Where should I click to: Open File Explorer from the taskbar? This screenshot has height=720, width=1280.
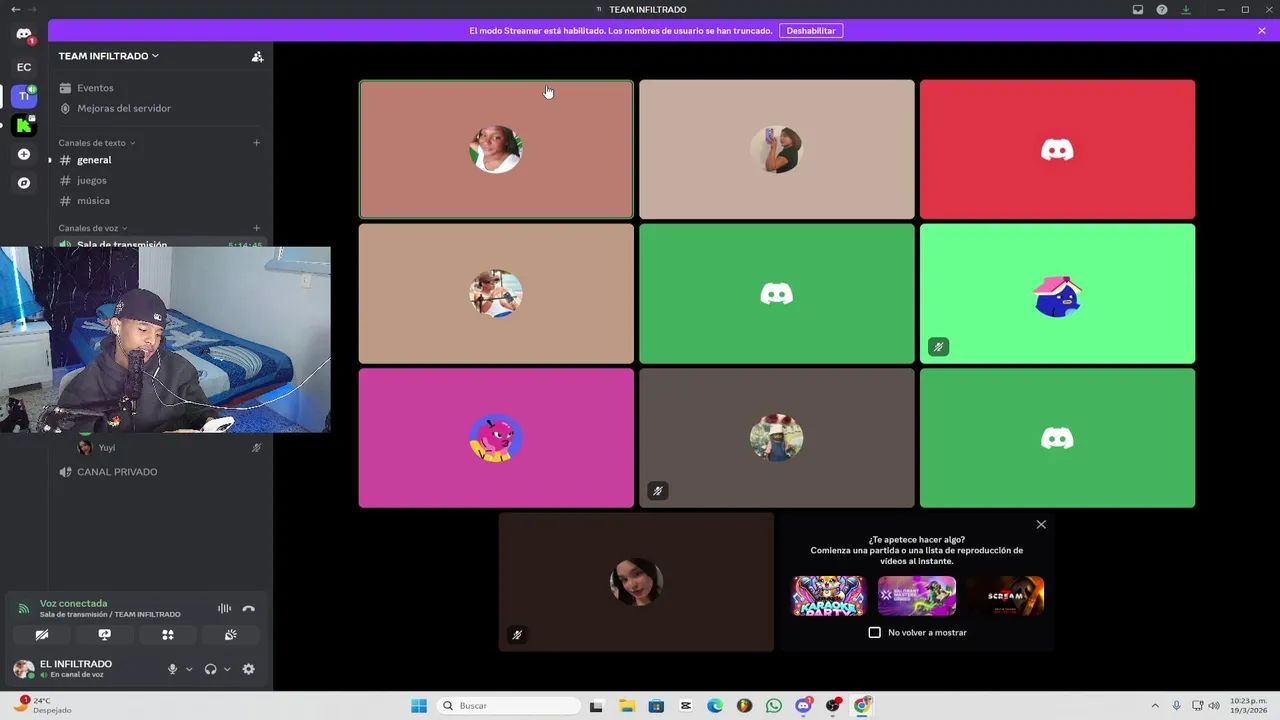627,706
